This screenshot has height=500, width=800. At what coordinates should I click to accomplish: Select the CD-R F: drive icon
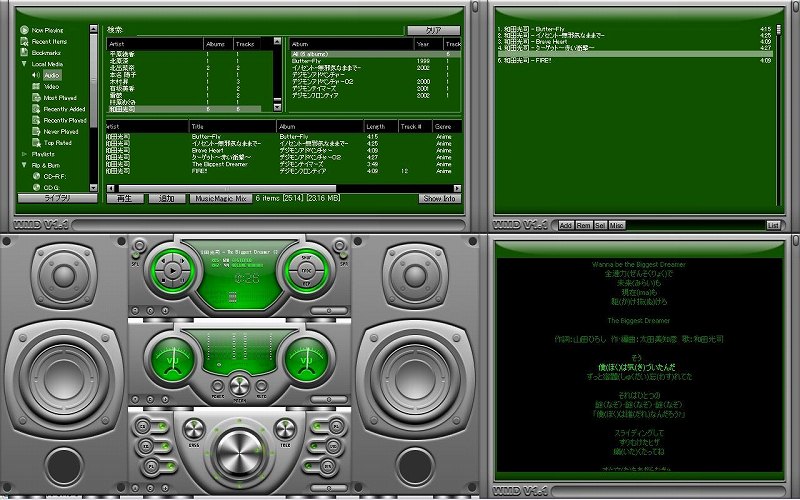tap(36, 176)
